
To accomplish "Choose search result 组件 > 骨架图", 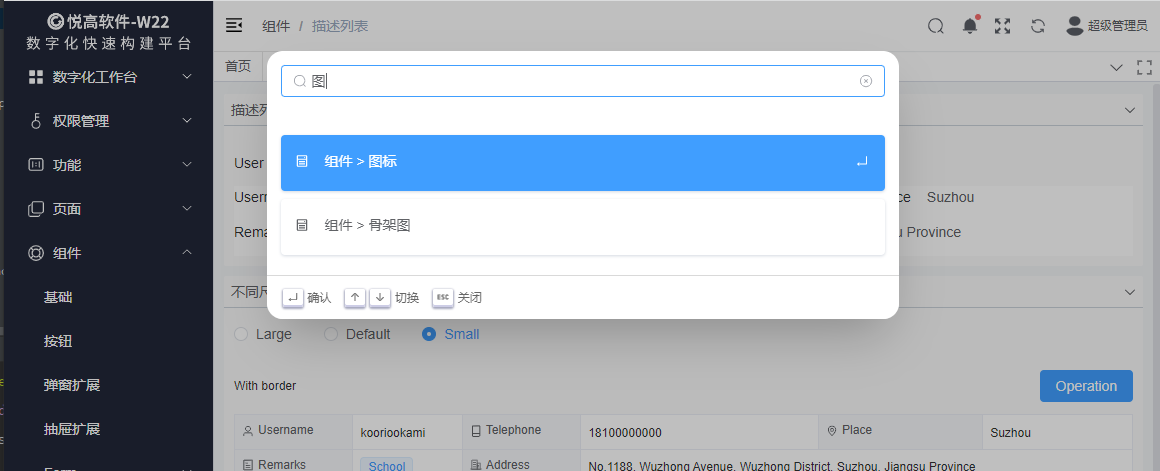I will click(583, 226).
